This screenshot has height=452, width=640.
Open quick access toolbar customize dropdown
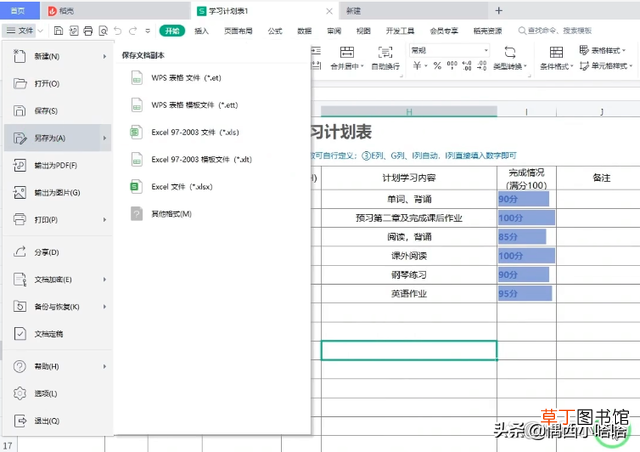pyautogui.click(x=148, y=31)
